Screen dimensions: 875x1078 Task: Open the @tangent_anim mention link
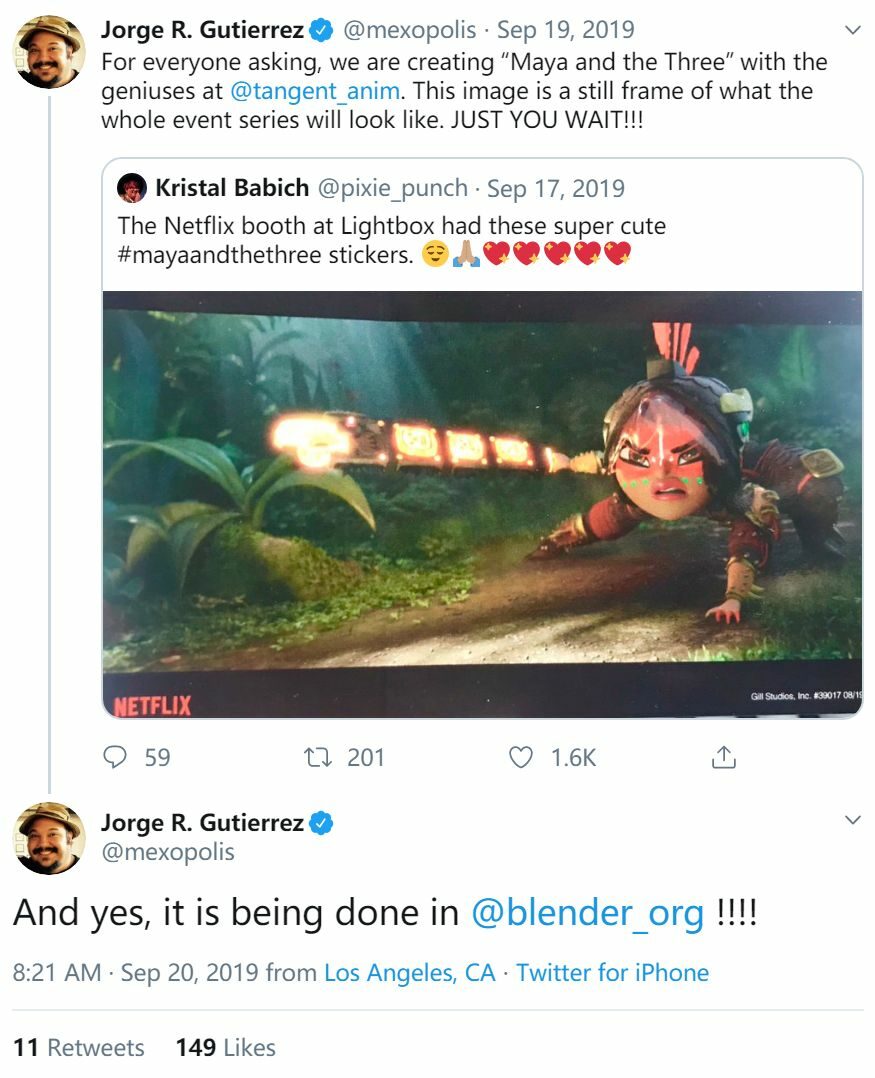point(315,91)
